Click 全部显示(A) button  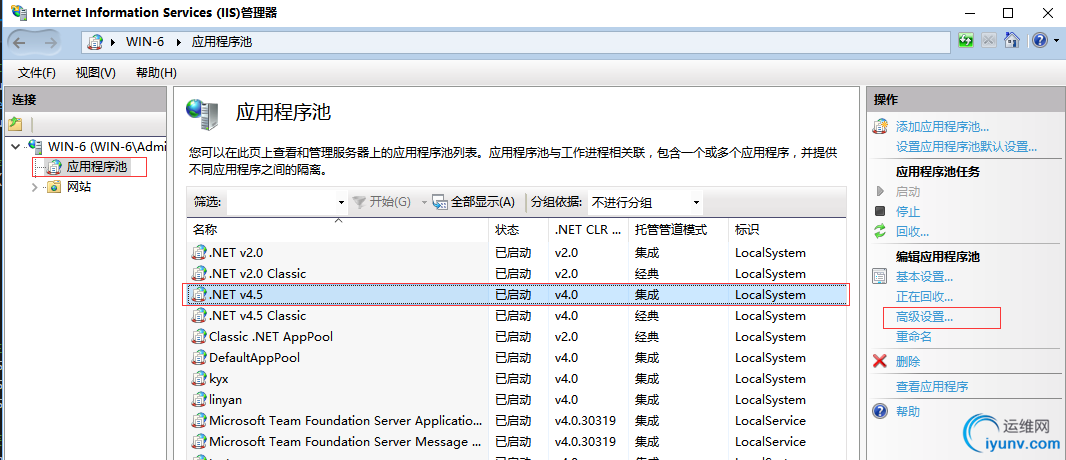pos(474,202)
